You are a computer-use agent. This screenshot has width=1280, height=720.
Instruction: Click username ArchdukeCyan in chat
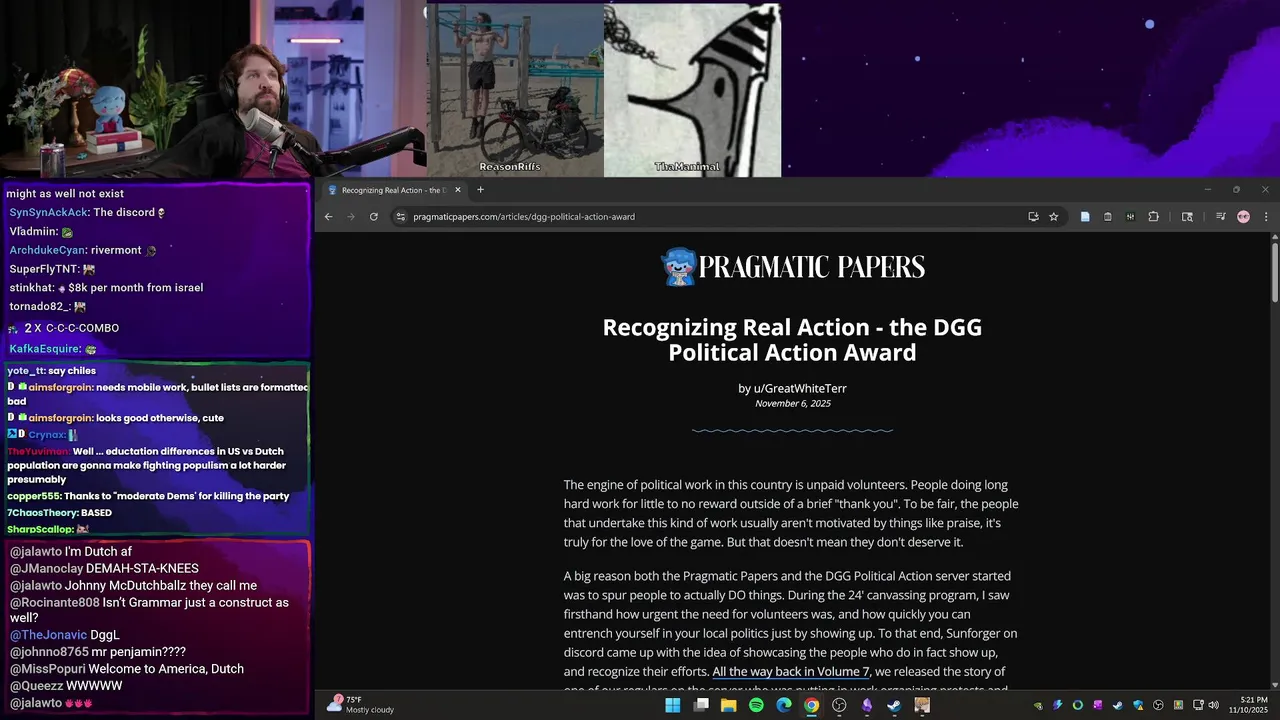pos(47,250)
